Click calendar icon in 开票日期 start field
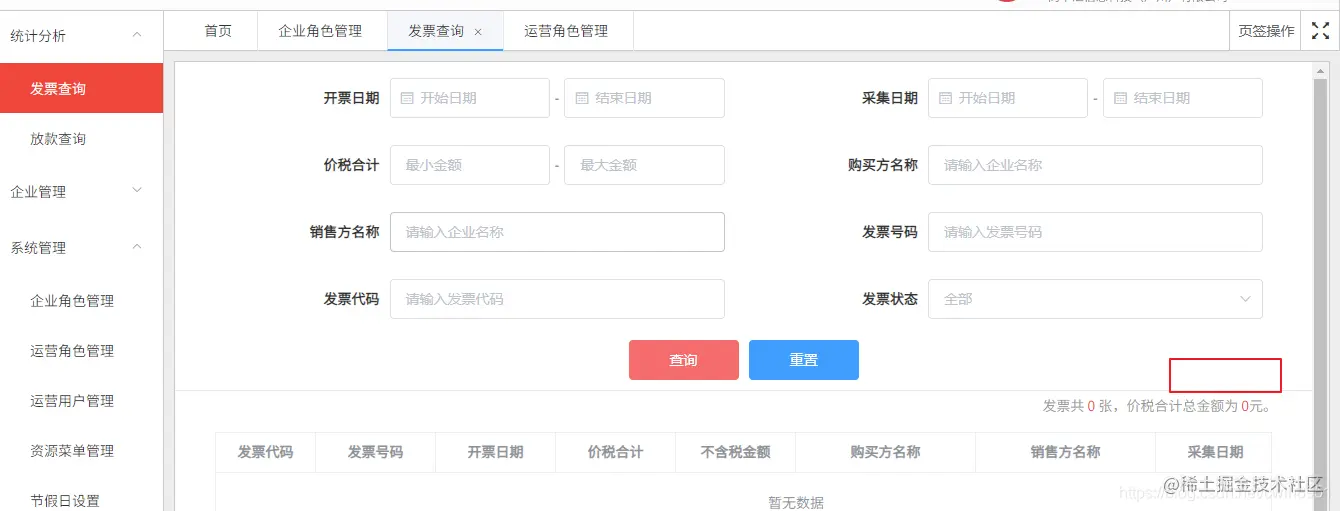 (407, 98)
